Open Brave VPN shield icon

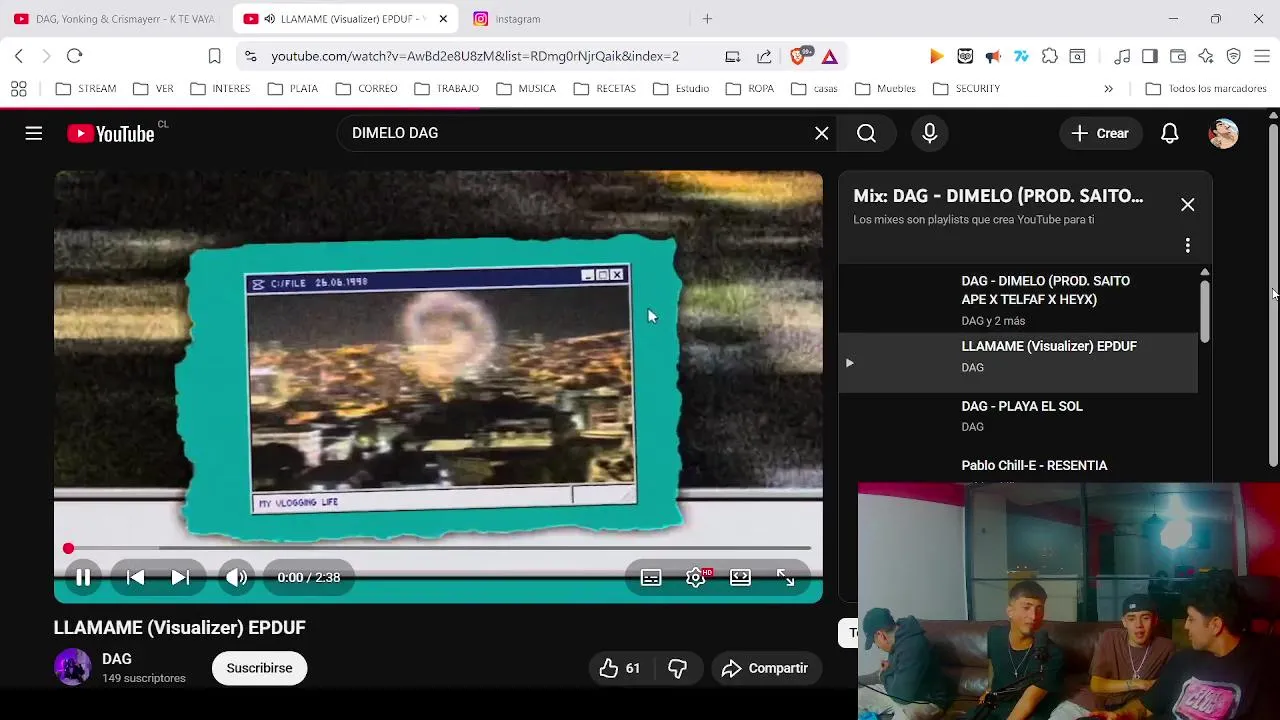click(1234, 56)
